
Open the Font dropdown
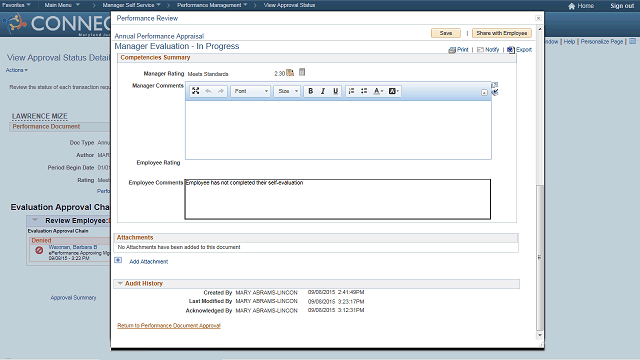[x=251, y=91]
